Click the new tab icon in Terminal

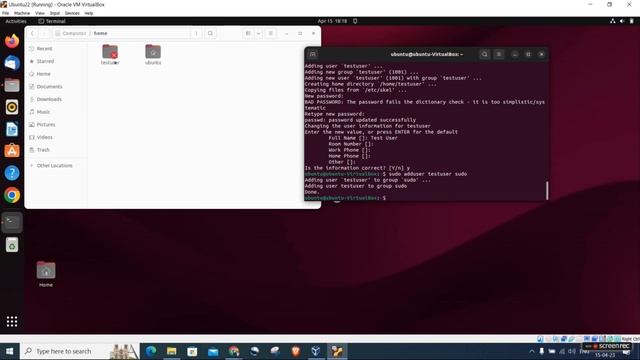click(x=313, y=54)
